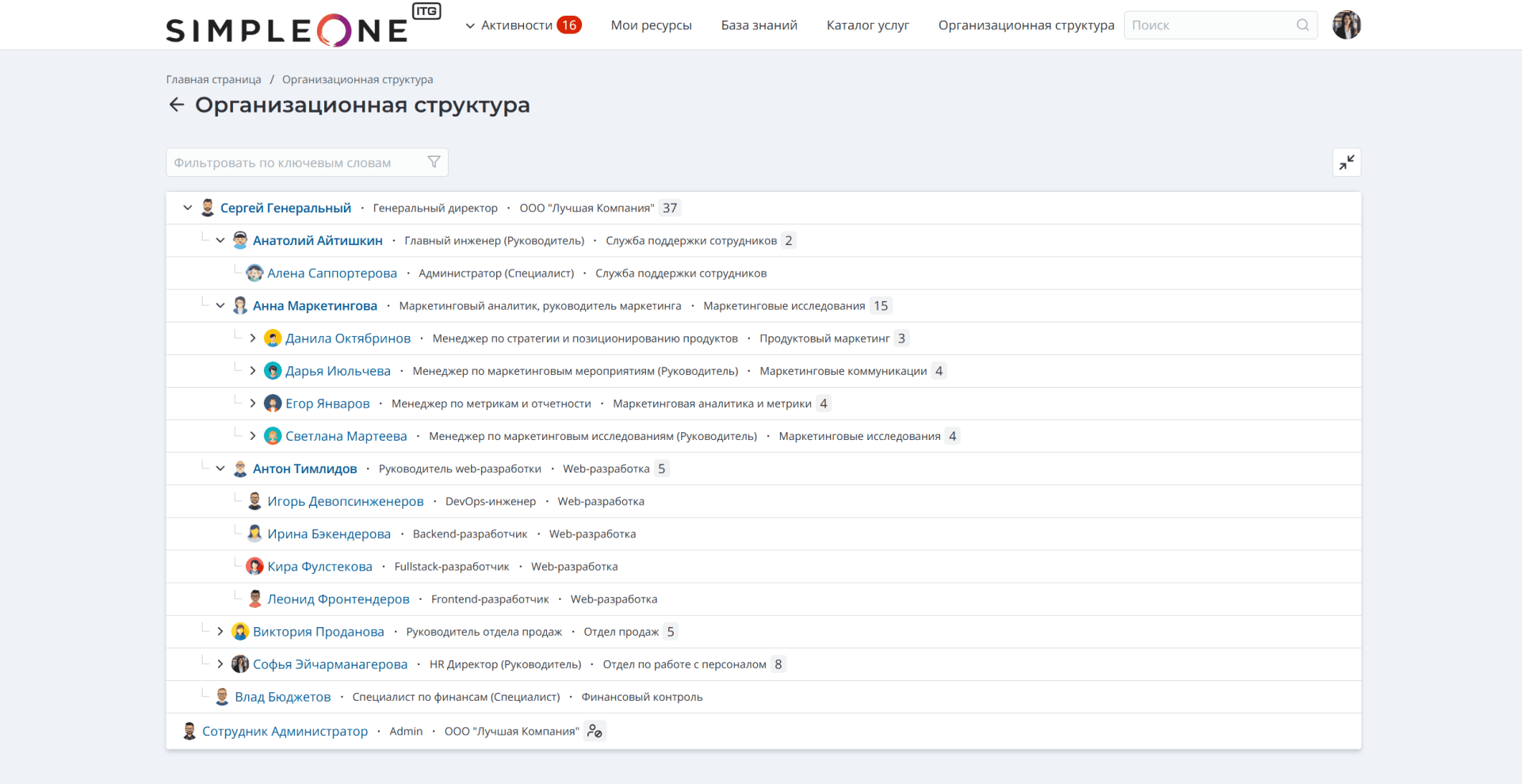Click the search magnifier icon
Screen dimensions: 1522x784
click(x=1302, y=25)
